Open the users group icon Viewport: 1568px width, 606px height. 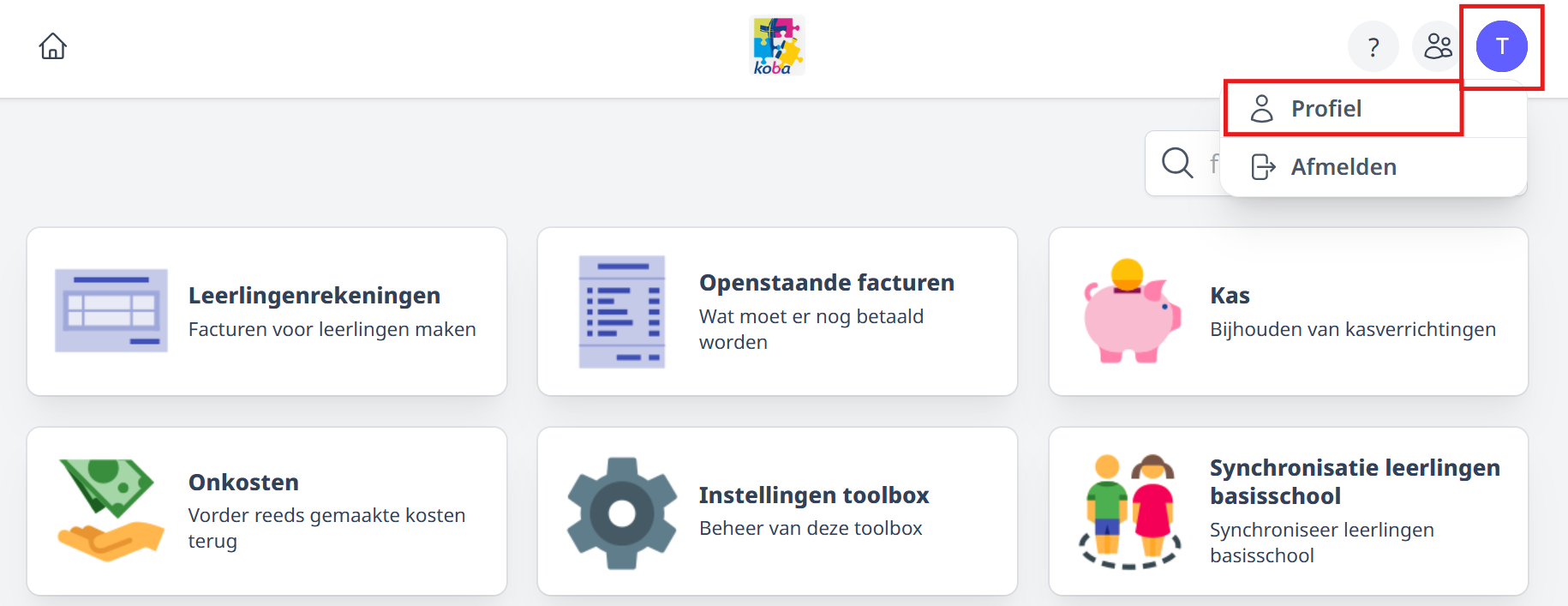pos(1438,46)
